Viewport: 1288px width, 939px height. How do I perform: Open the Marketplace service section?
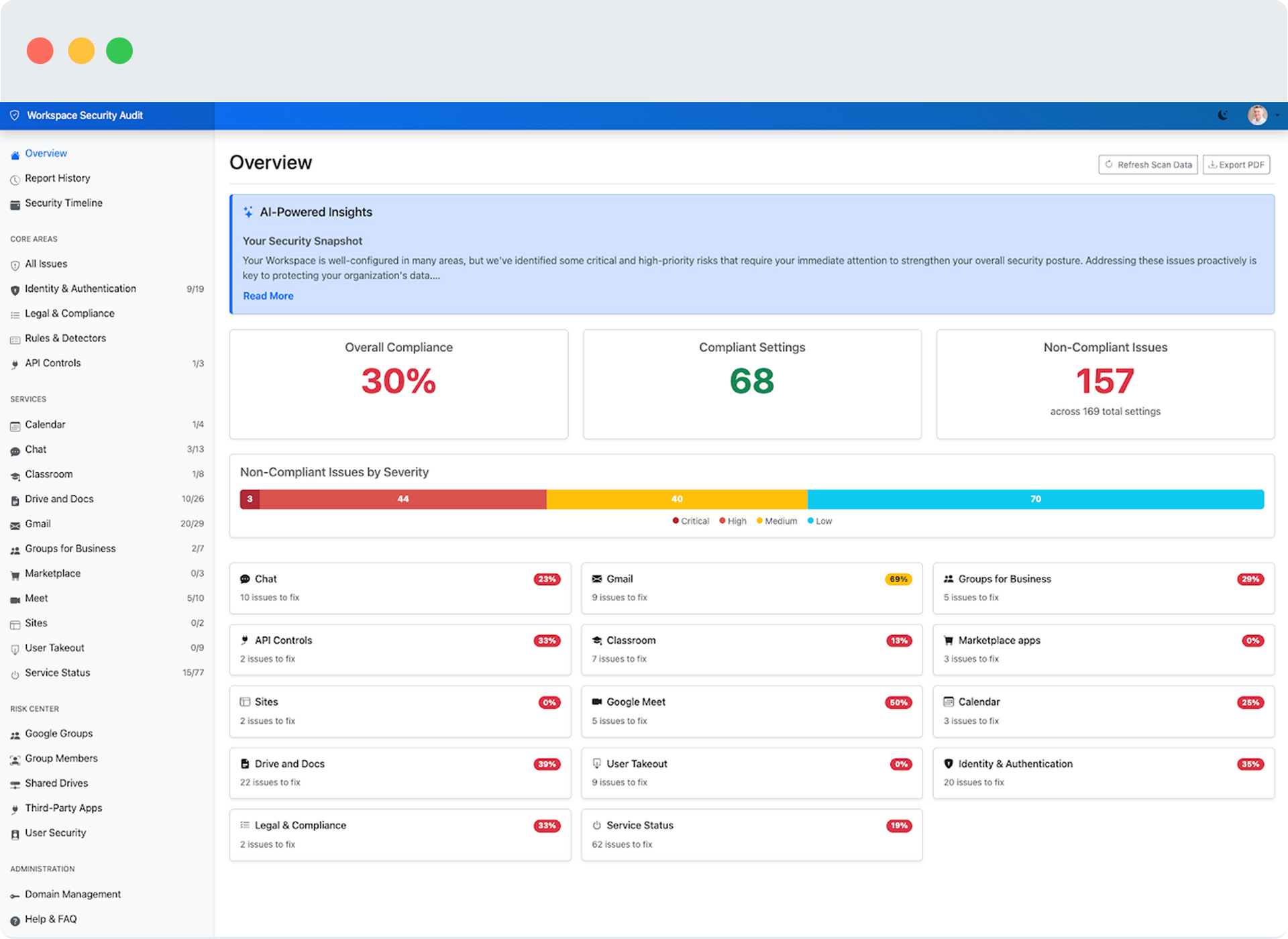[52, 573]
